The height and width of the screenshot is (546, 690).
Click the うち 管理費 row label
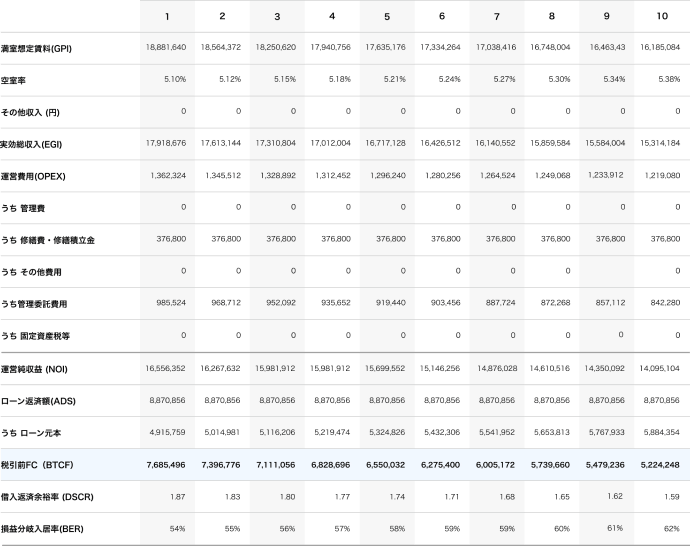(x=23, y=208)
